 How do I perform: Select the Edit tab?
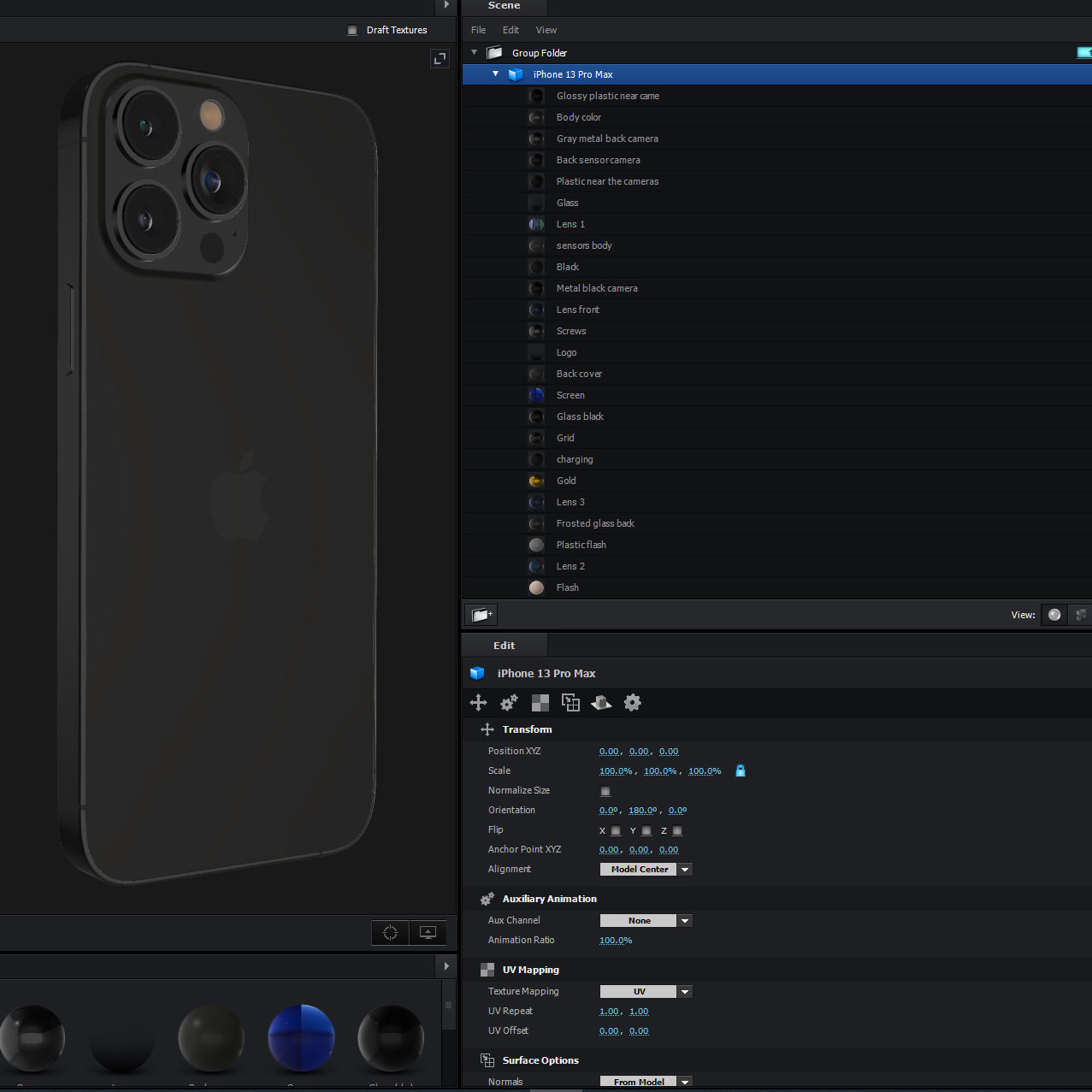tap(504, 646)
